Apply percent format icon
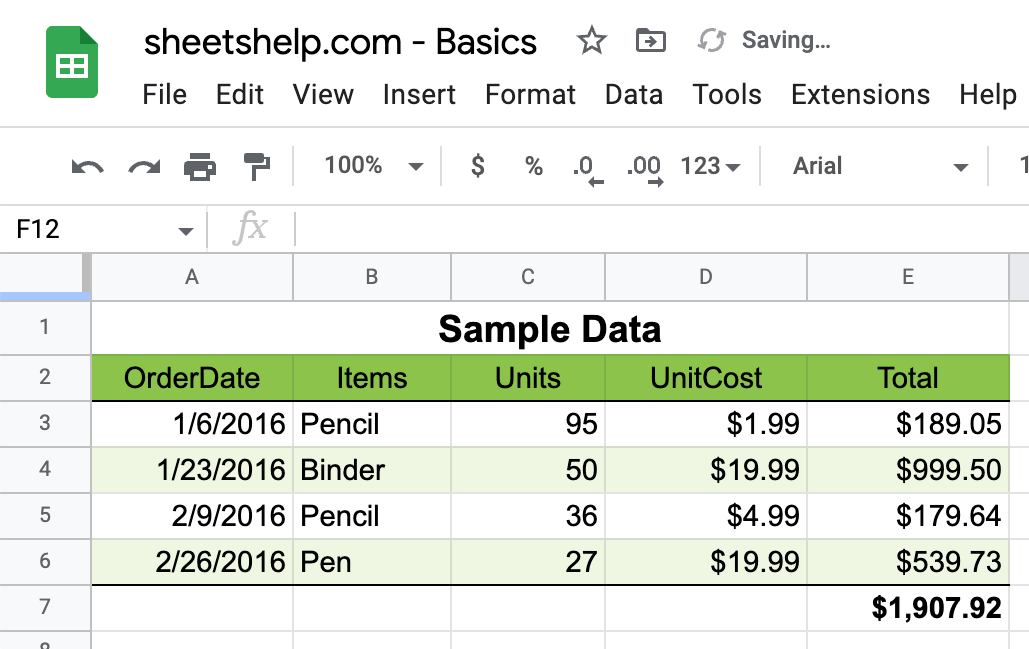Screen dimensions: 1029x649 pyautogui.click(x=533, y=166)
